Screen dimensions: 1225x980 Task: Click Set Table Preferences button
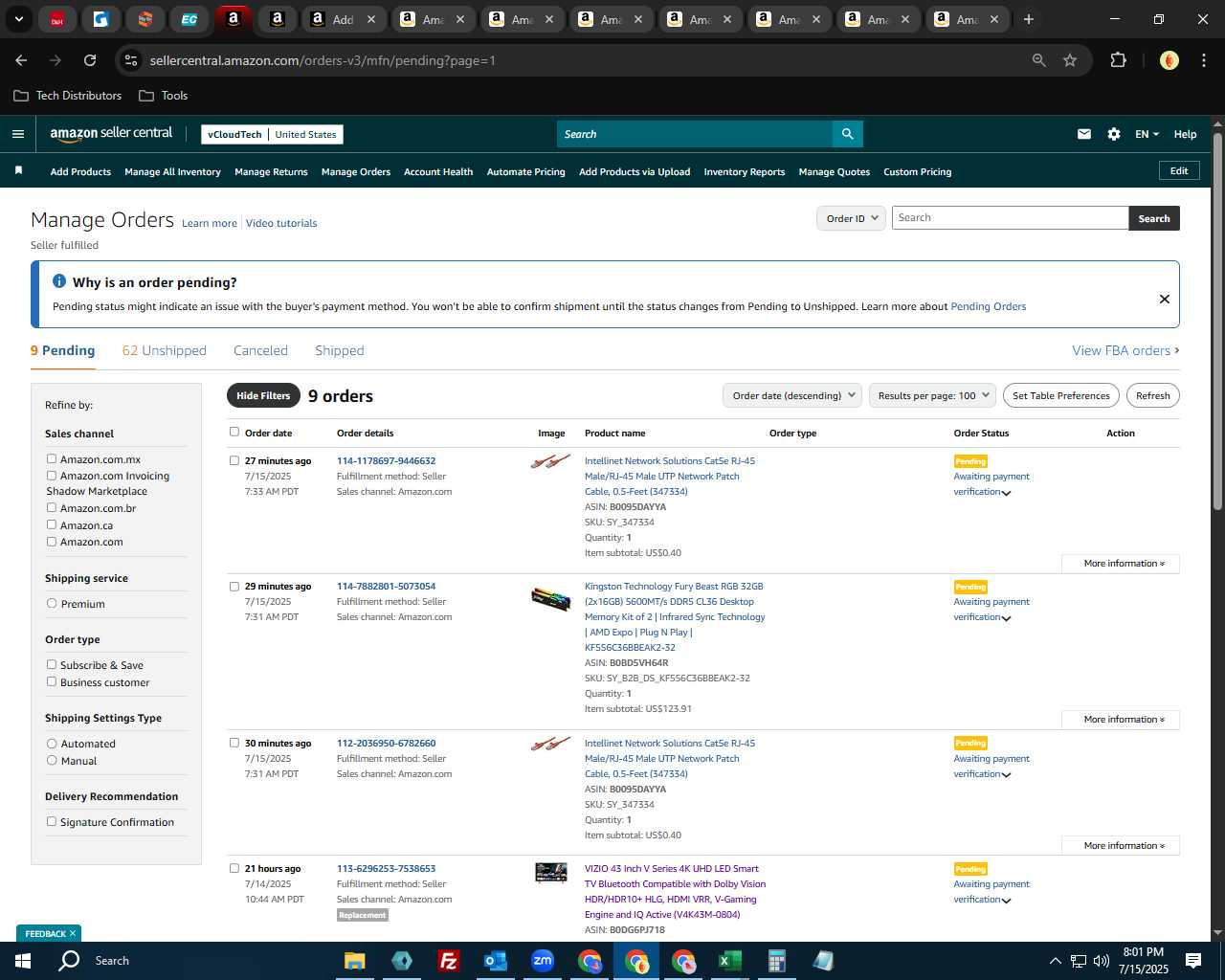click(x=1061, y=395)
